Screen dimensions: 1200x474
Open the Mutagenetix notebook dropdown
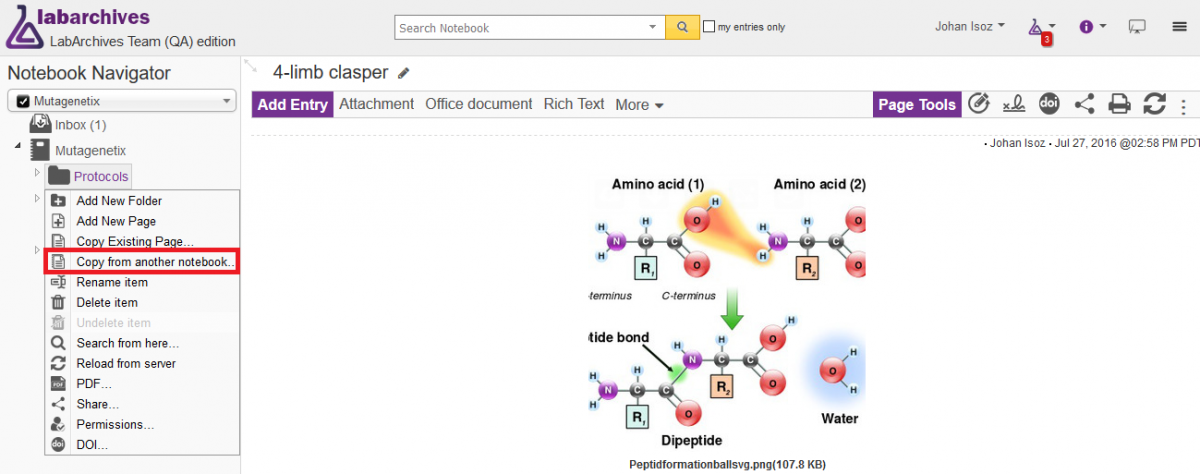tap(122, 101)
